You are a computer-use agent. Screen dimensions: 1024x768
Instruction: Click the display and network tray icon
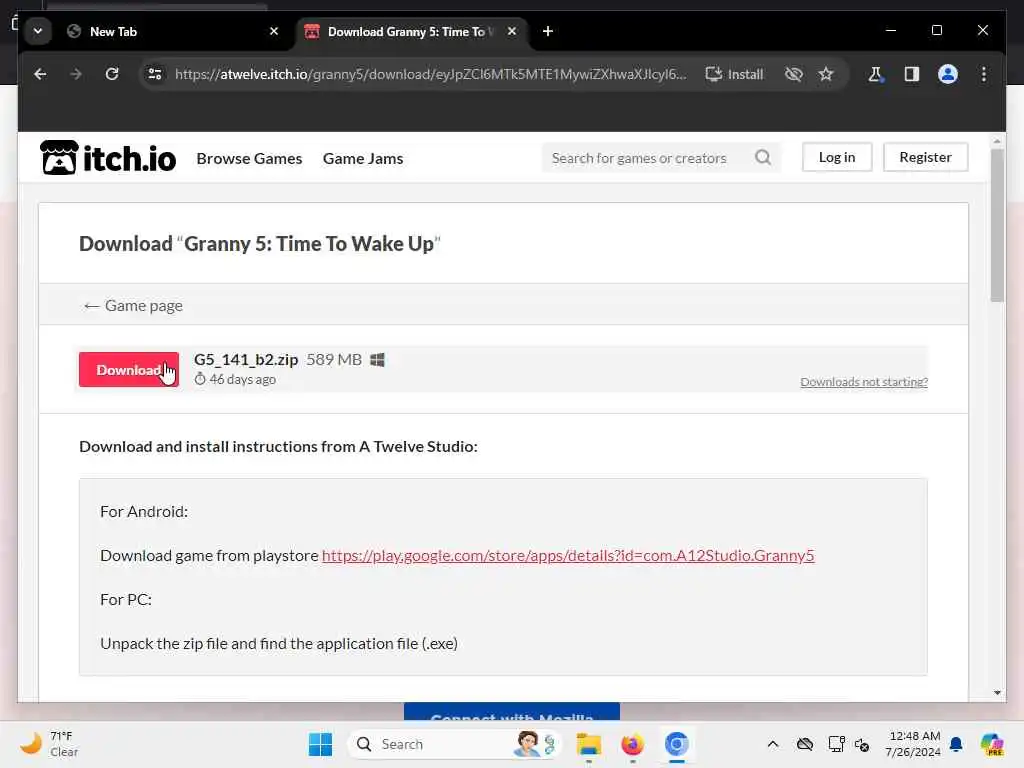coord(836,744)
